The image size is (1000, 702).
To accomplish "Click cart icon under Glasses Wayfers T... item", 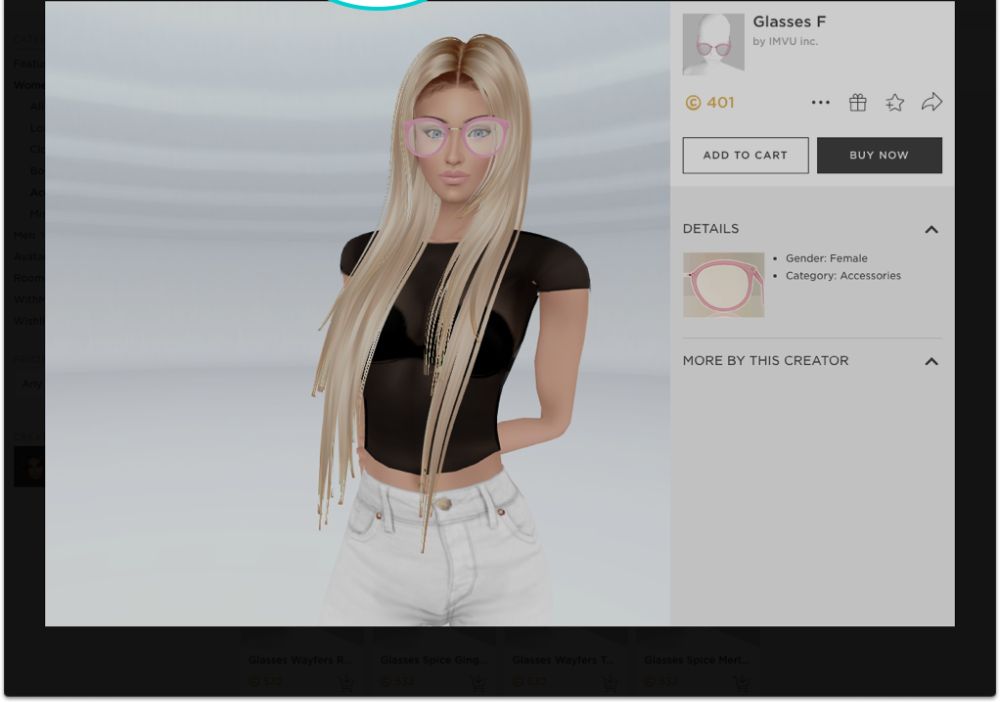I will pyautogui.click(x=609, y=683).
